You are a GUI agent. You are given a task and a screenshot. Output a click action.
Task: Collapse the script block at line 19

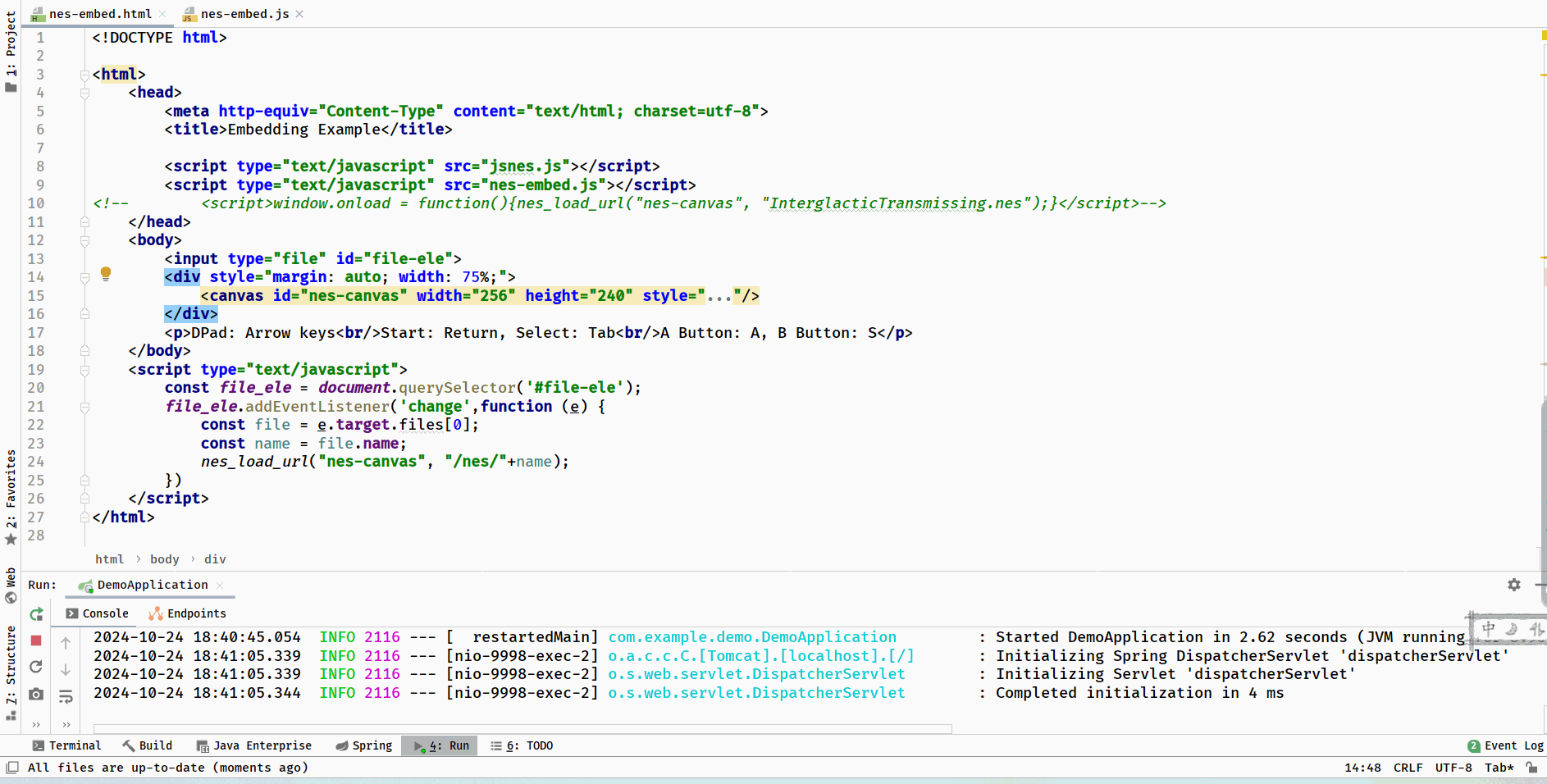pyautogui.click(x=84, y=370)
